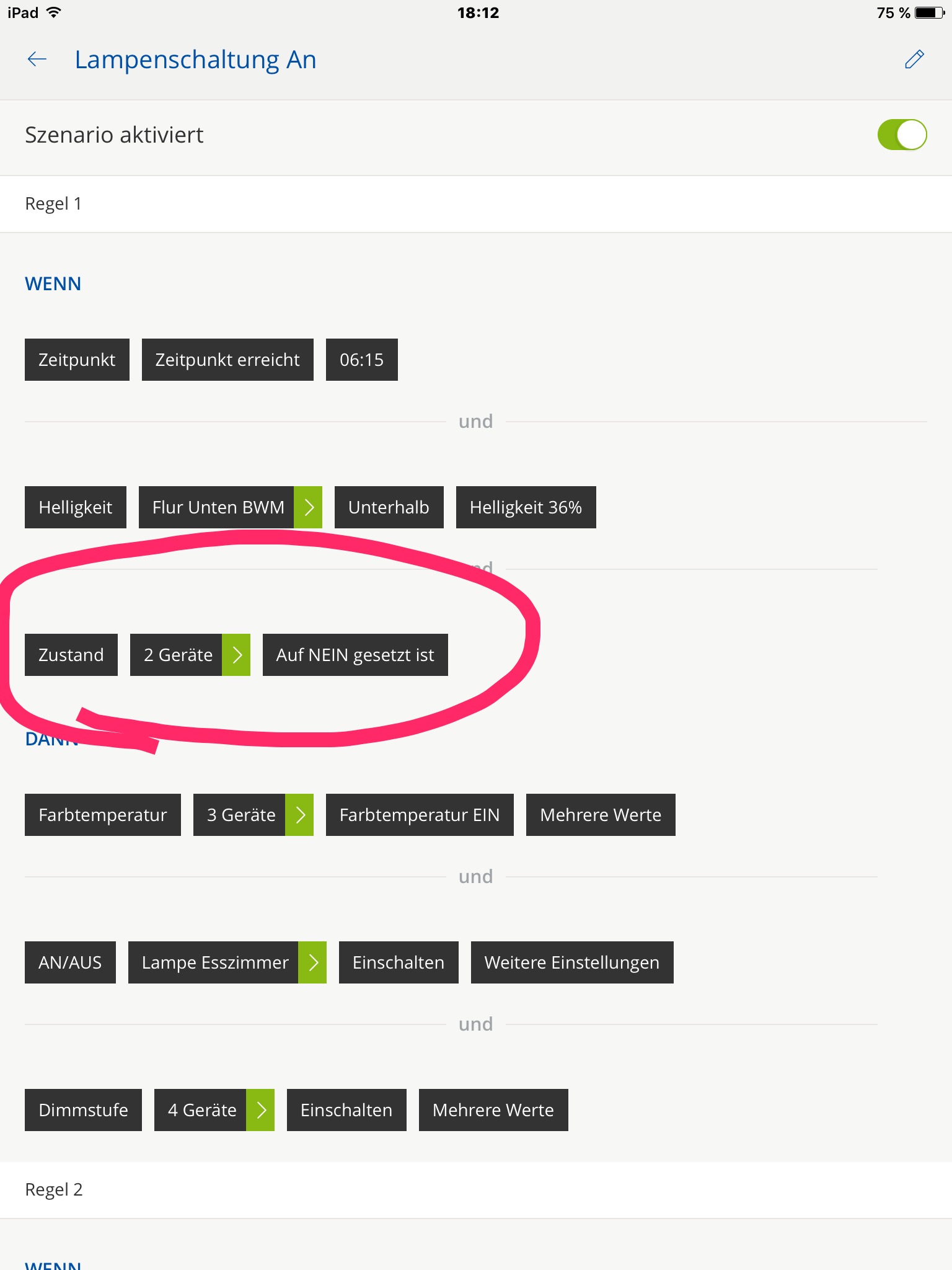Tap Farbtemperatur EIN action
Image resolution: width=952 pixels, height=1270 pixels.
[x=420, y=815]
